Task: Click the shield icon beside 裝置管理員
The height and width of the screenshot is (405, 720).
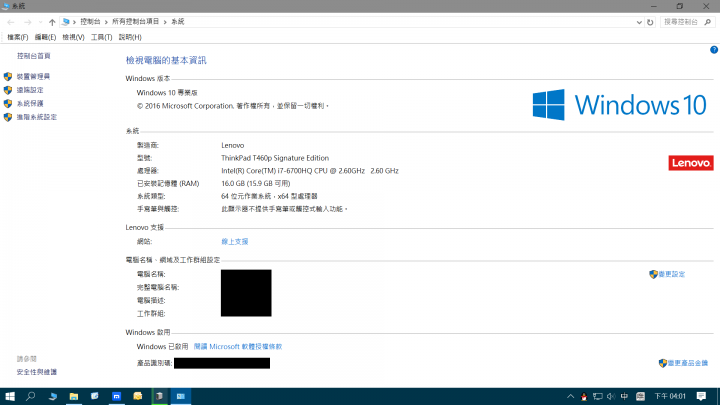Action: (x=8, y=77)
